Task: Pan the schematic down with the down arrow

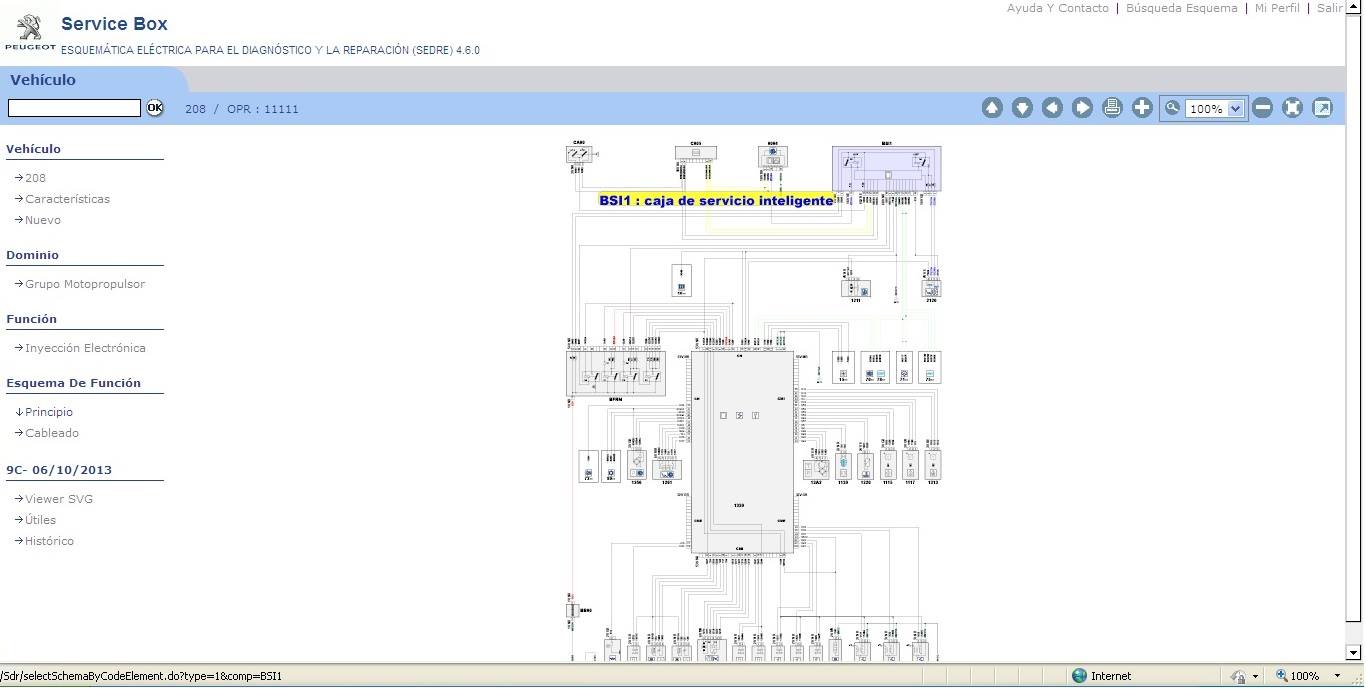Action: (x=1022, y=108)
